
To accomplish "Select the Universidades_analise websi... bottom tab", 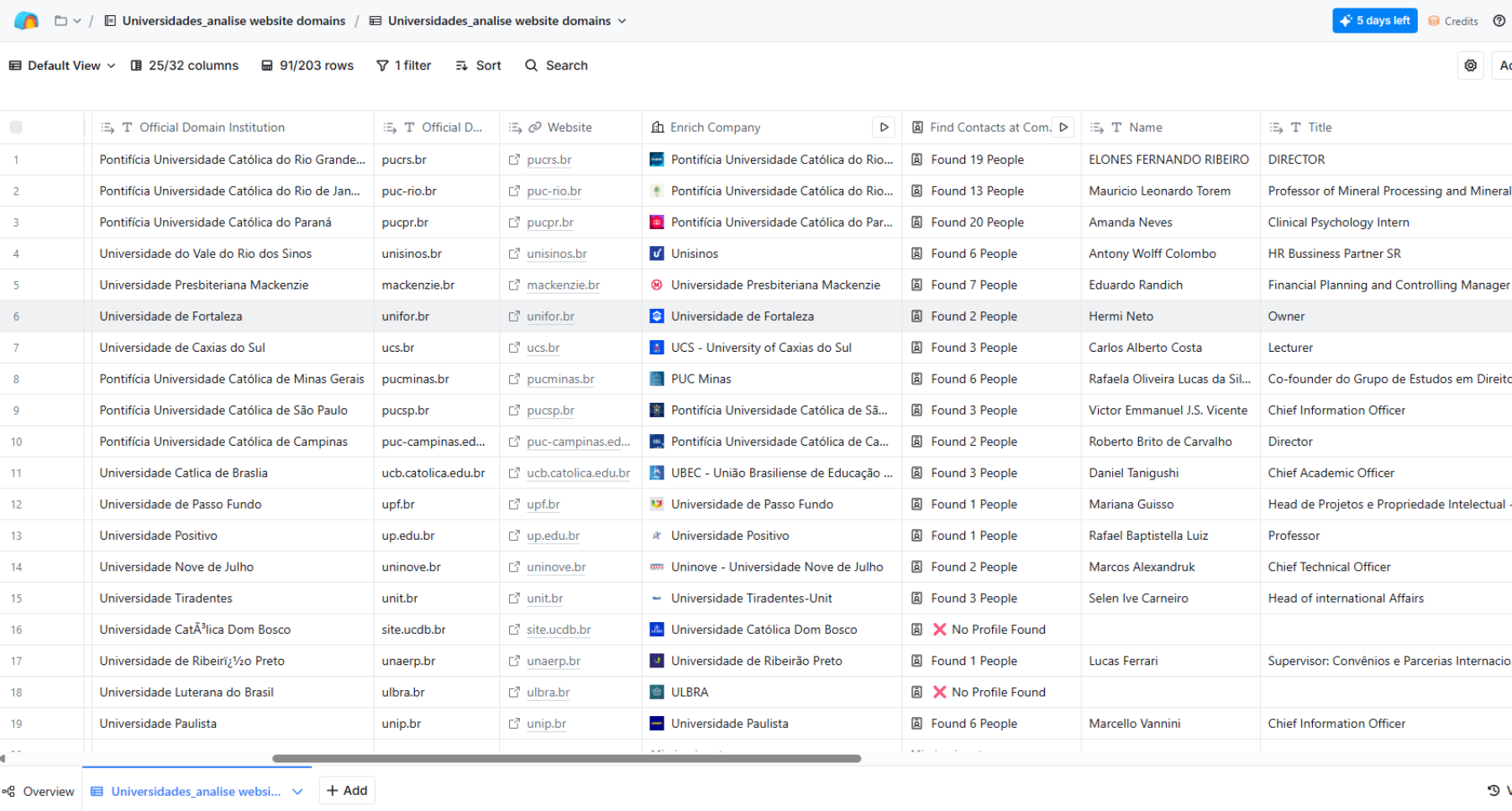I will click(197, 791).
